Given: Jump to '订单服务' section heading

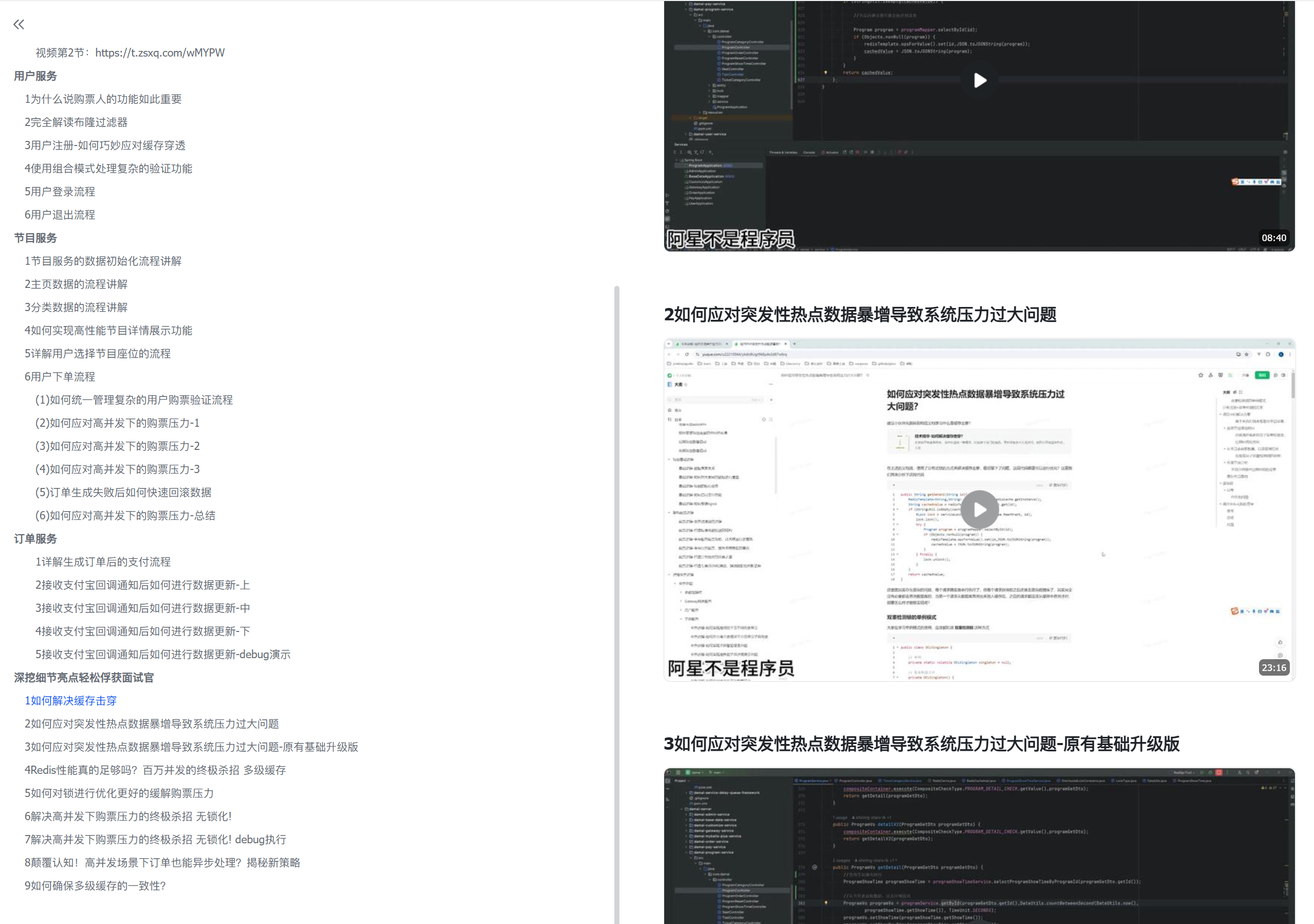Looking at the screenshot, I should tap(35, 538).
